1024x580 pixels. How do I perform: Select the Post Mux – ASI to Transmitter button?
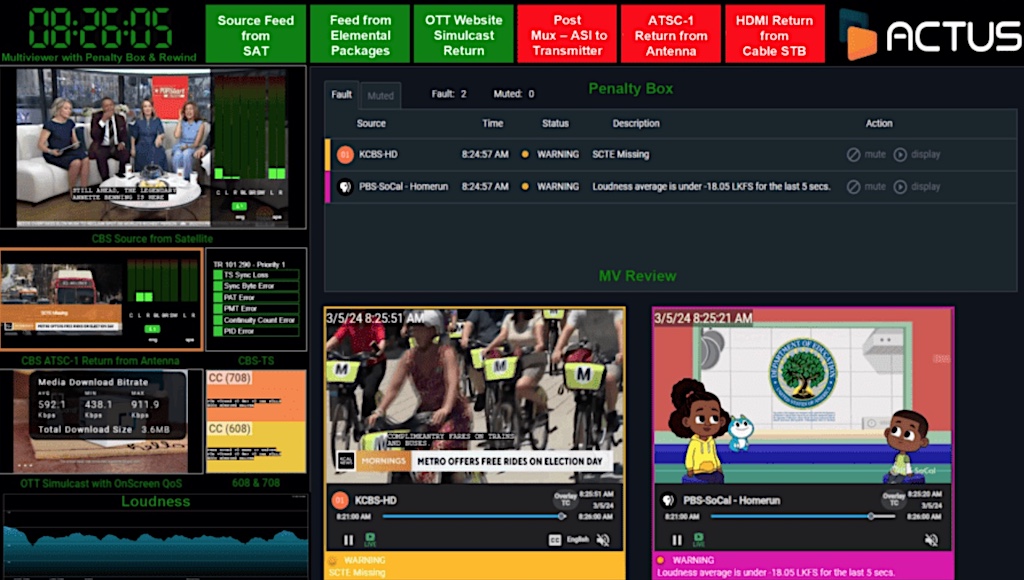point(567,35)
